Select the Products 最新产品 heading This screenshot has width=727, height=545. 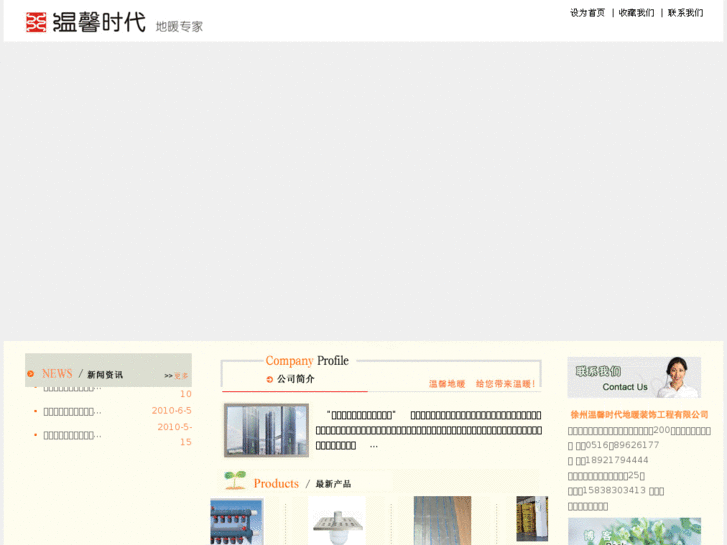[302, 484]
